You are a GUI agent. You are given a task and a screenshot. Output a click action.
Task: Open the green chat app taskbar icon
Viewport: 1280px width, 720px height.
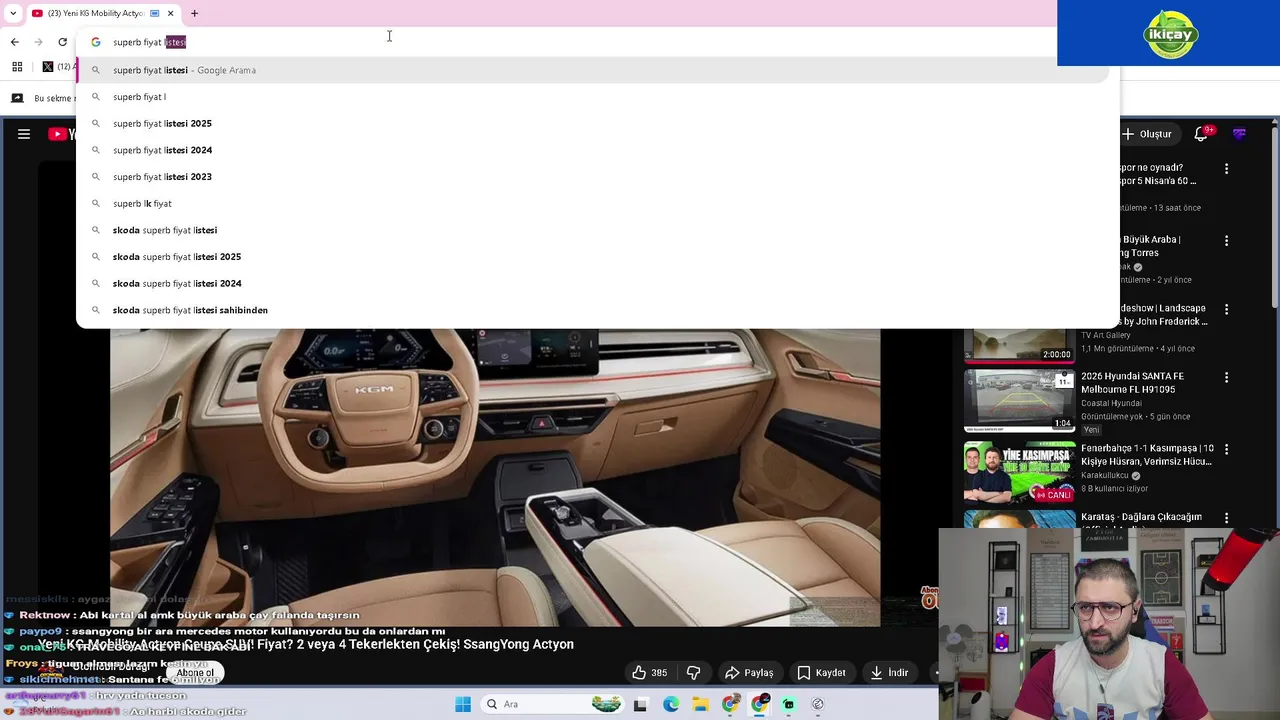click(x=789, y=704)
